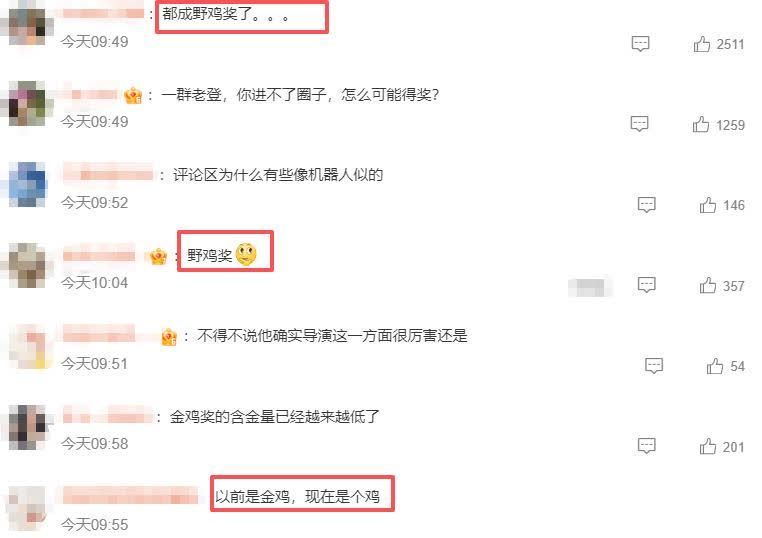Viewport: 762px width, 538px height.
Task: Open username of the 金鸡奖的含金量 commenter
Action: [x=107, y=416]
